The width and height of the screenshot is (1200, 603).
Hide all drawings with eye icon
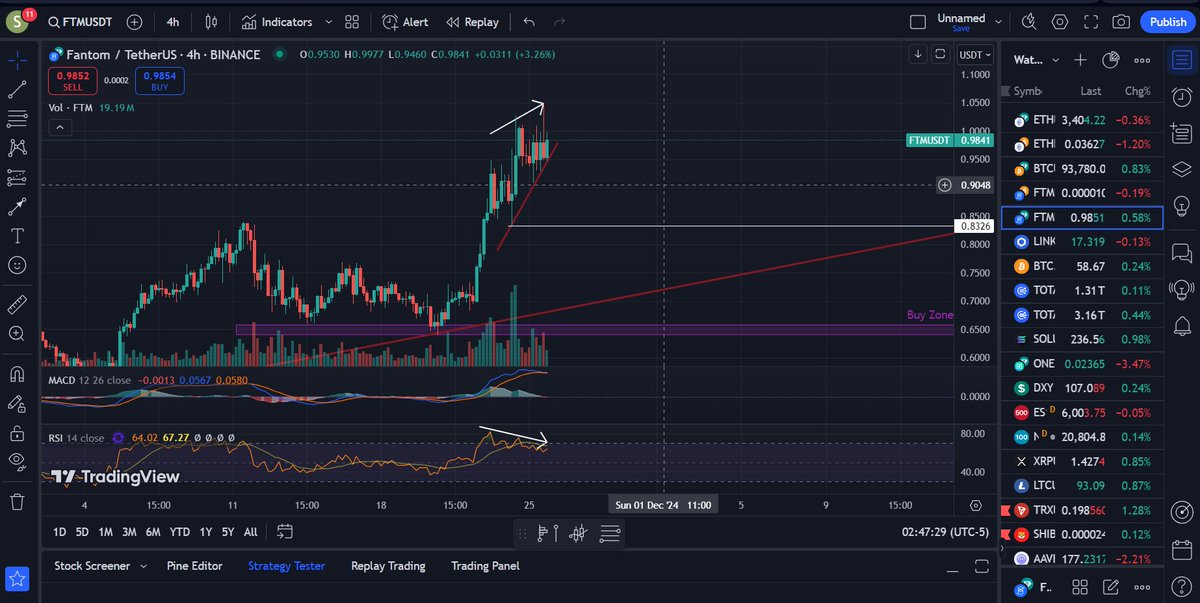coord(17,461)
